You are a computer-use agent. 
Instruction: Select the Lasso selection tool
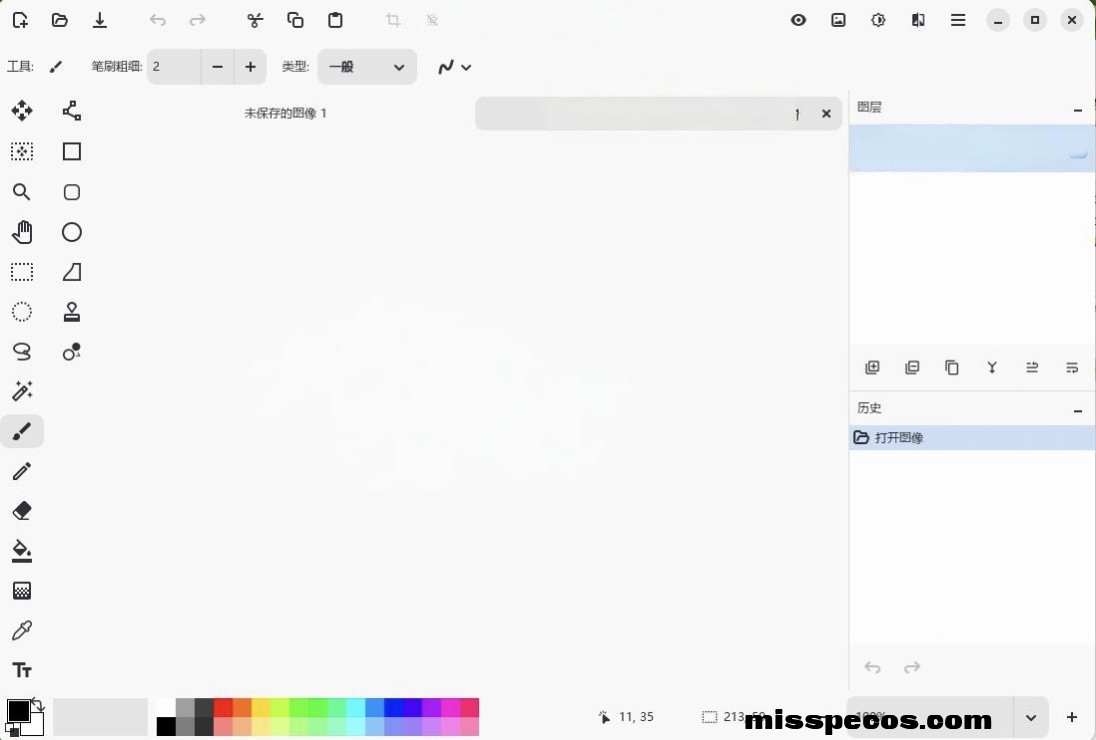pos(22,352)
